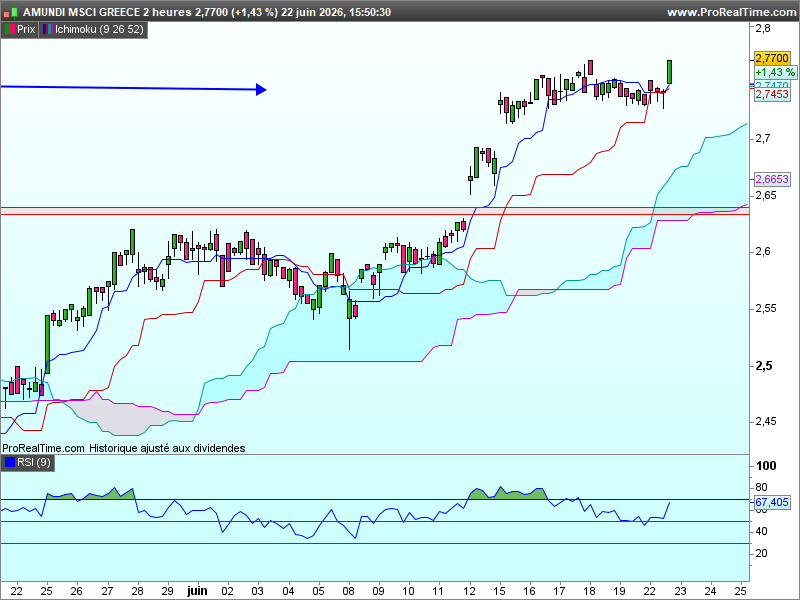Click the 2,8 price axis label
The image size is (800, 600).
pyautogui.click(x=763, y=29)
